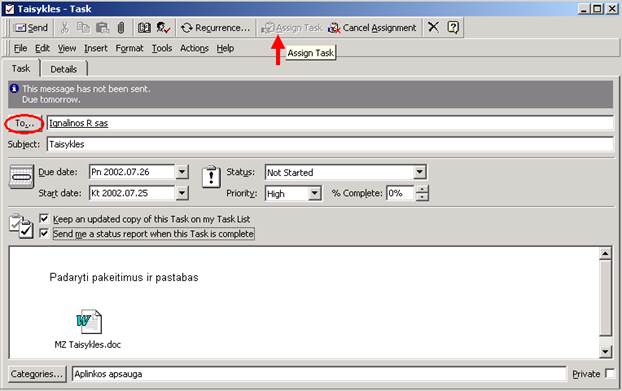Click the Delete X icon in toolbar
Screen dimensions: 622x391
[x=433, y=27]
